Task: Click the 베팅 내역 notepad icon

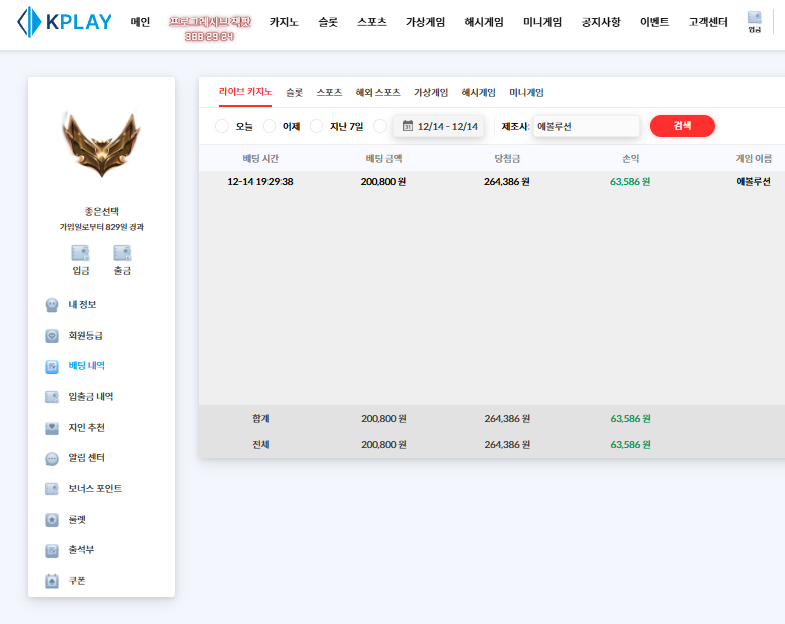Action: coord(52,367)
